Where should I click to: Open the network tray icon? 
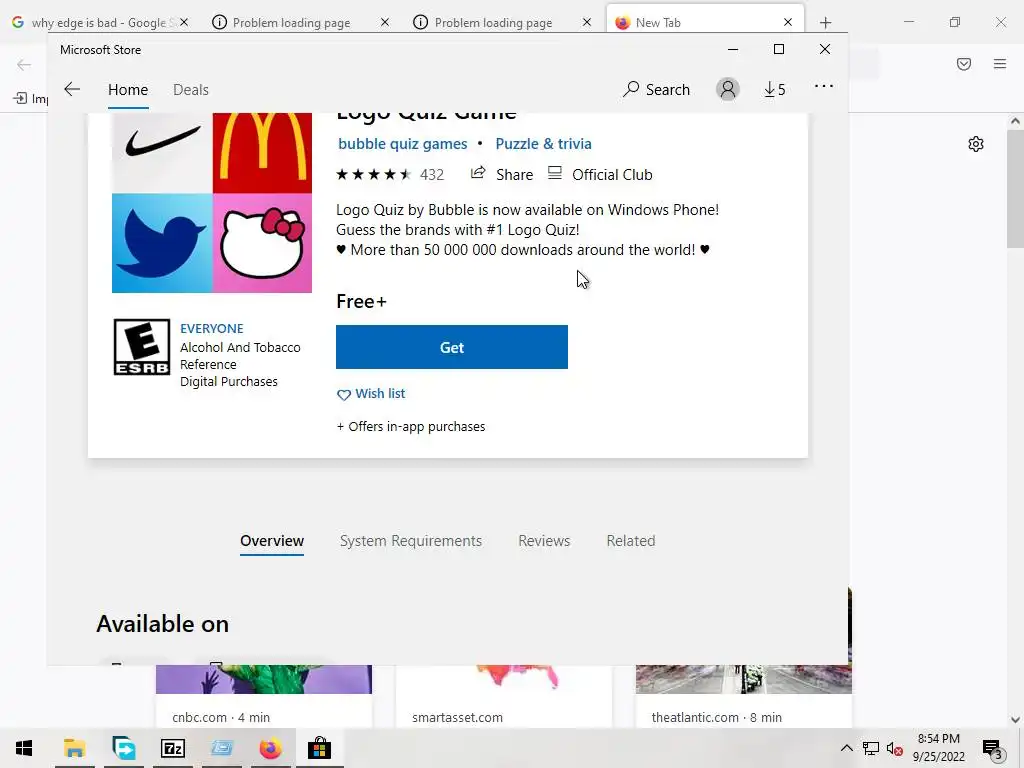[x=871, y=748]
